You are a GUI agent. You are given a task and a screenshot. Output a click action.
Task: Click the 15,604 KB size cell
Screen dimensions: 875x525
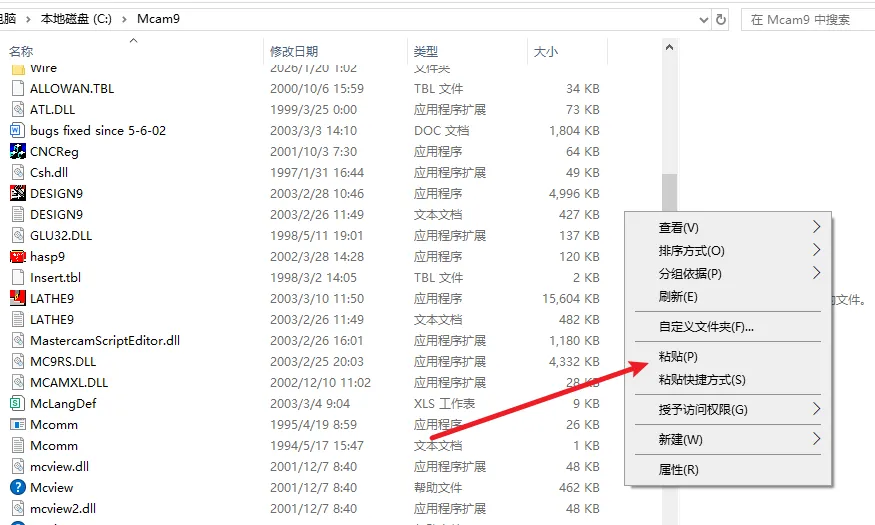pyautogui.click(x=571, y=298)
